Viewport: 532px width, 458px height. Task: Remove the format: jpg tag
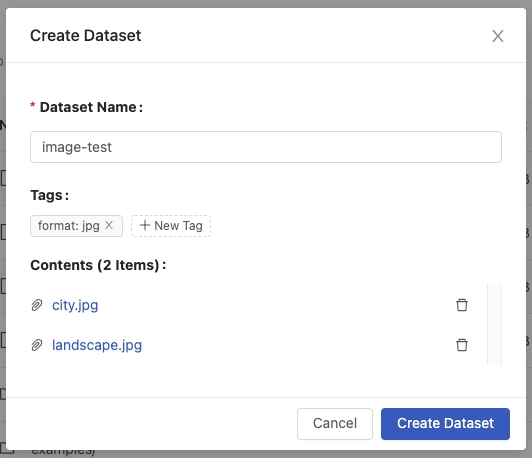pos(109,225)
